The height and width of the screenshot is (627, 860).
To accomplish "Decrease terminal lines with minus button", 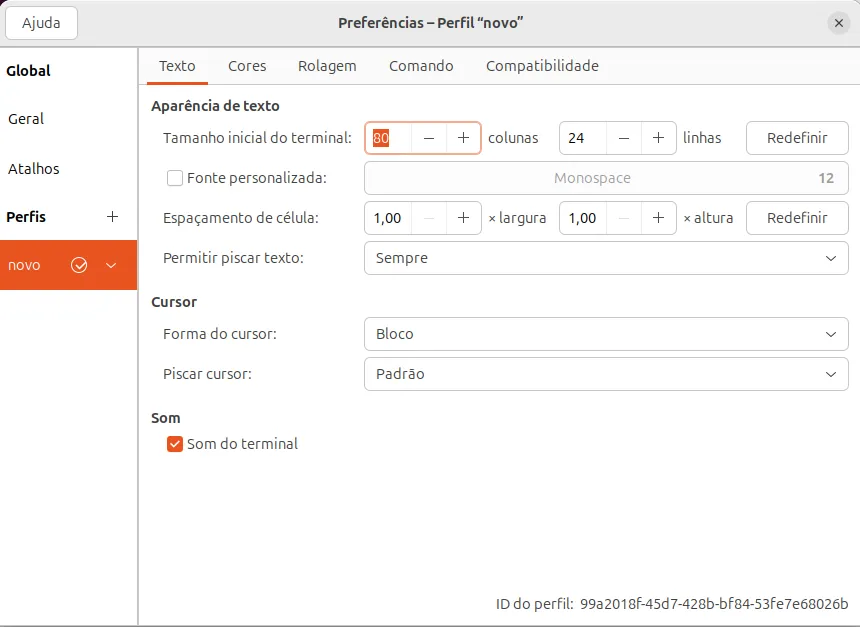I will pyautogui.click(x=624, y=138).
